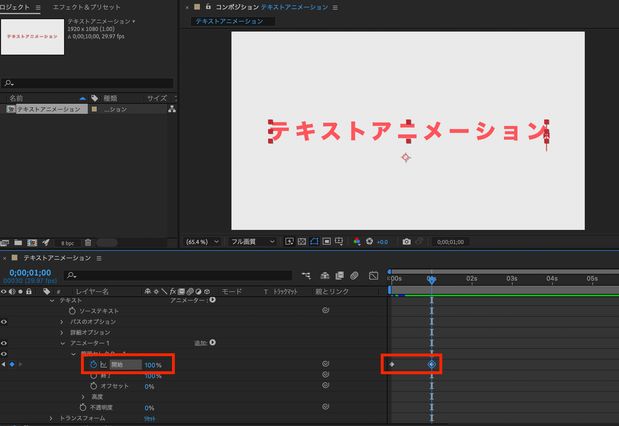This screenshot has width=619, height=426.
Task: Enable Frame Blending for the composition
Action: (340, 276)
